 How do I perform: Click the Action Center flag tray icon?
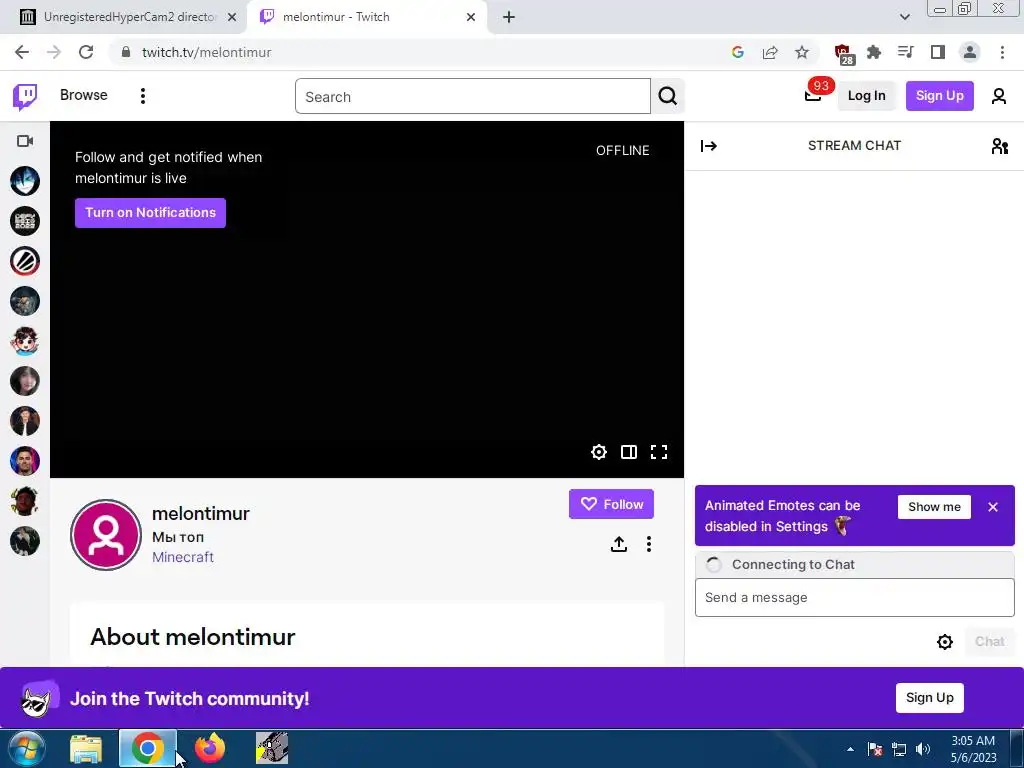(875, 749)
